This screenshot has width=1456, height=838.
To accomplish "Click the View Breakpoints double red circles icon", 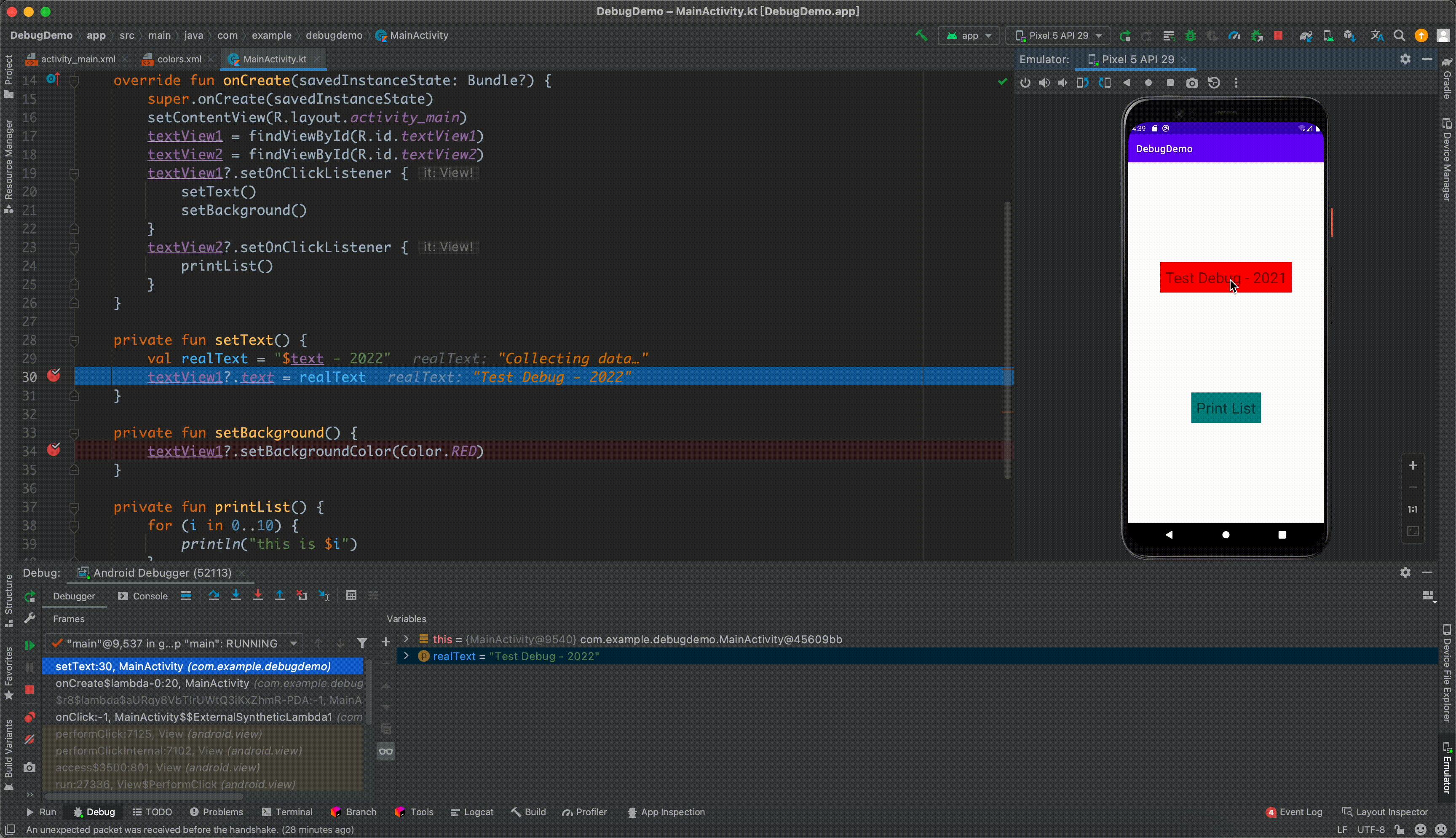I will (x=29, y=717).
